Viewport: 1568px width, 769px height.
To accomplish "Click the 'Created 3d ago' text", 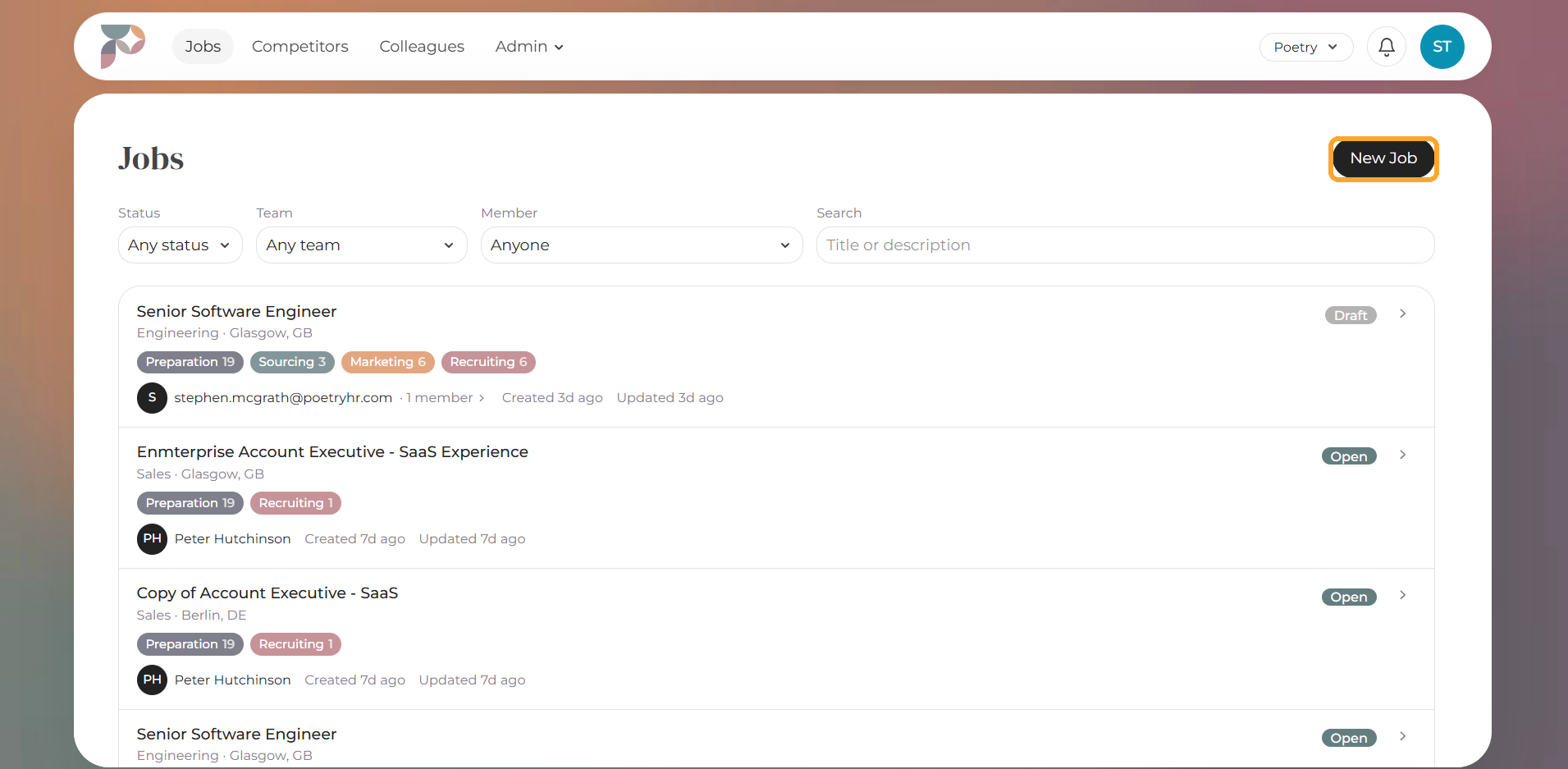I will [x=552, y=397].
